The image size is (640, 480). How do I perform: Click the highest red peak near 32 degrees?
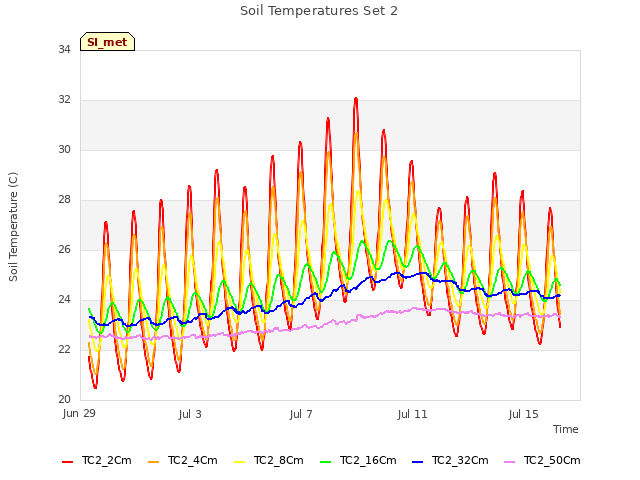(x=356, y=99)
